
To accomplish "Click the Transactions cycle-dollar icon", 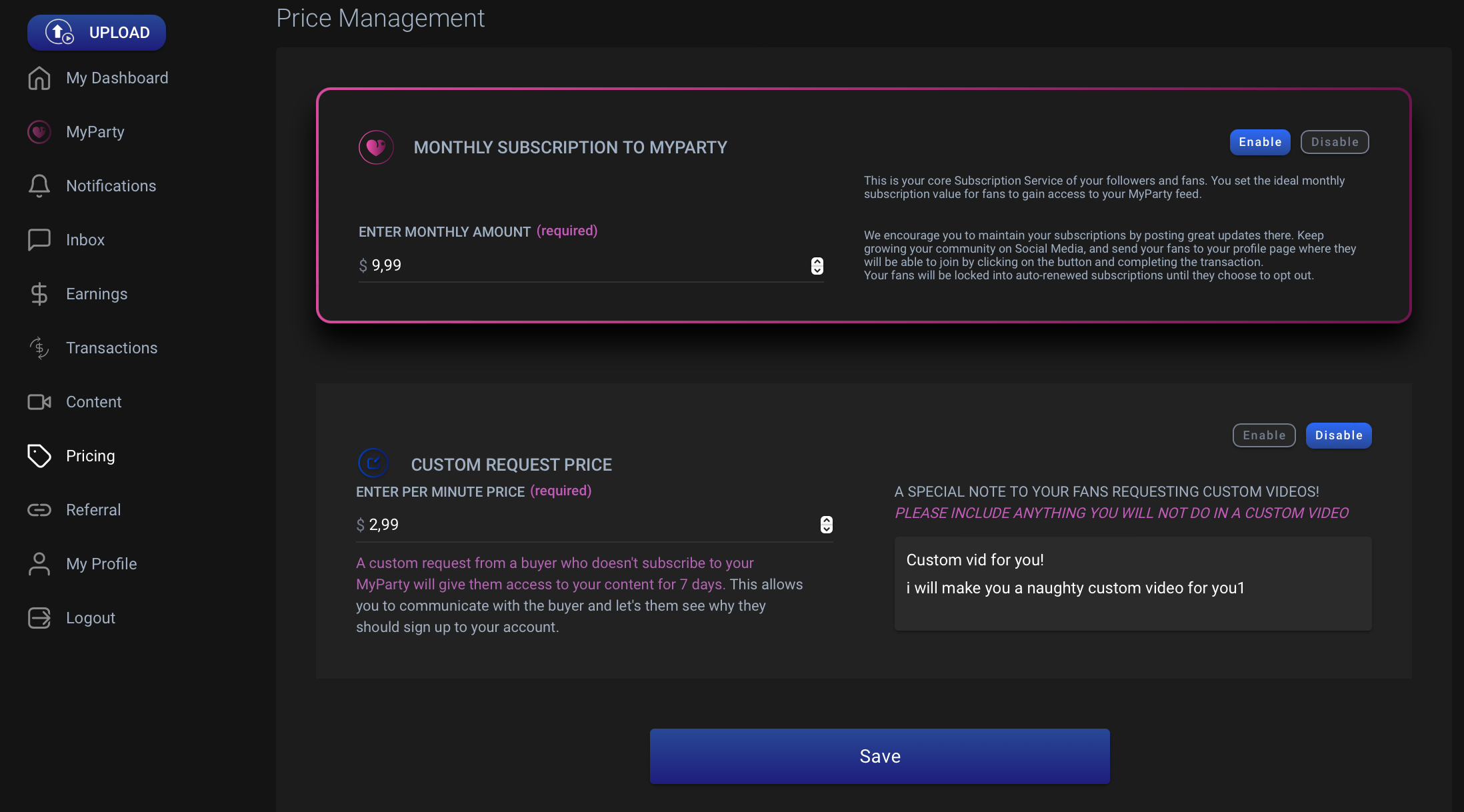I will point(39,347).
